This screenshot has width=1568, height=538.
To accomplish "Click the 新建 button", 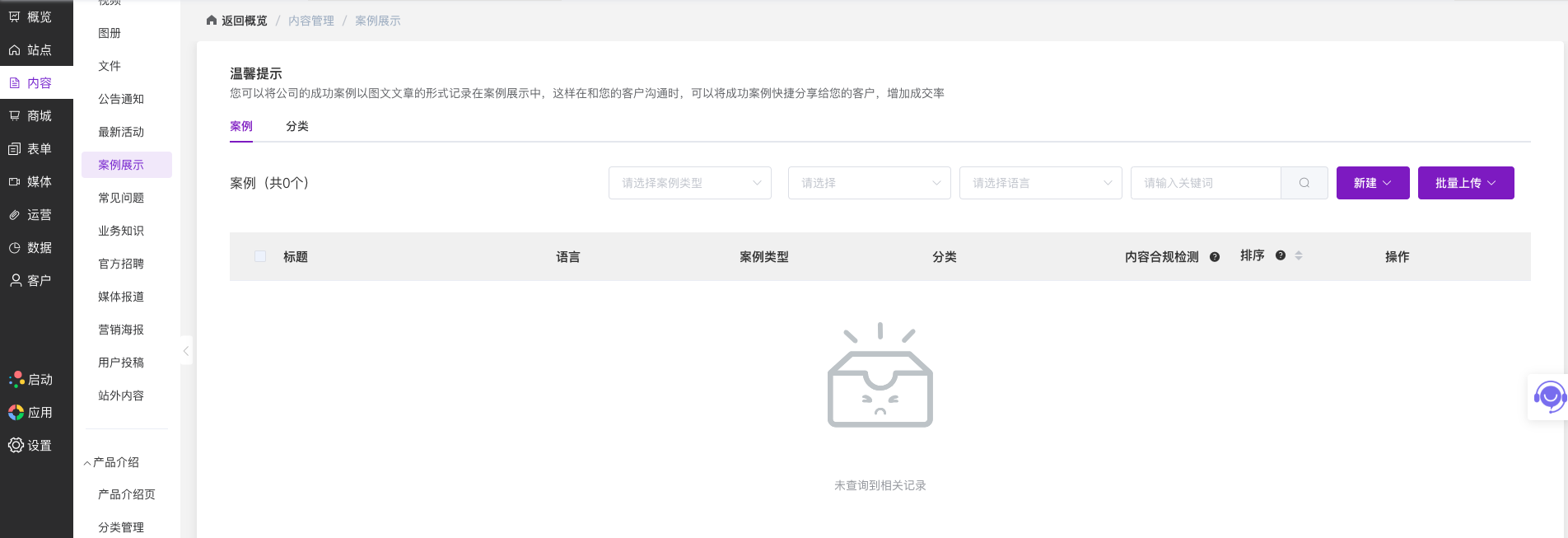I will pos(1372,183).
